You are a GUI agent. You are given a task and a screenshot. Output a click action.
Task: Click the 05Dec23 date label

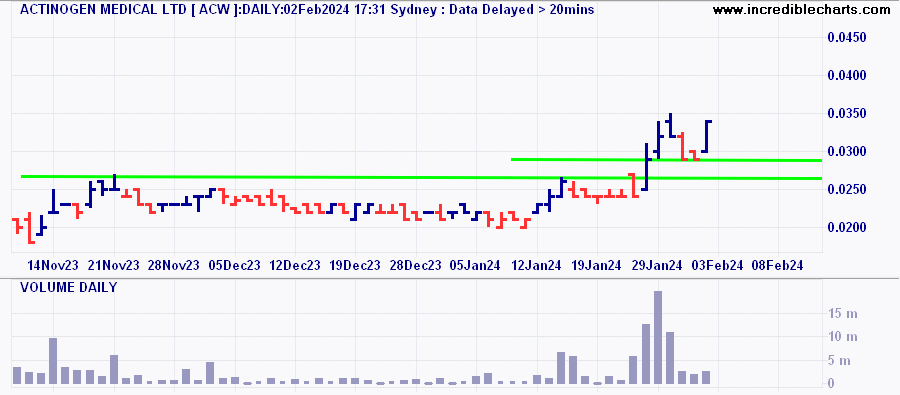(235, 266)
